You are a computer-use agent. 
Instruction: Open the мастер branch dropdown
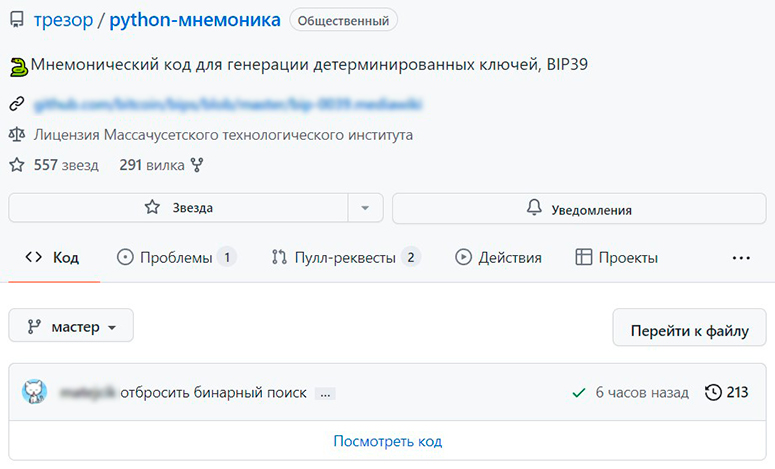pos(71,326)
